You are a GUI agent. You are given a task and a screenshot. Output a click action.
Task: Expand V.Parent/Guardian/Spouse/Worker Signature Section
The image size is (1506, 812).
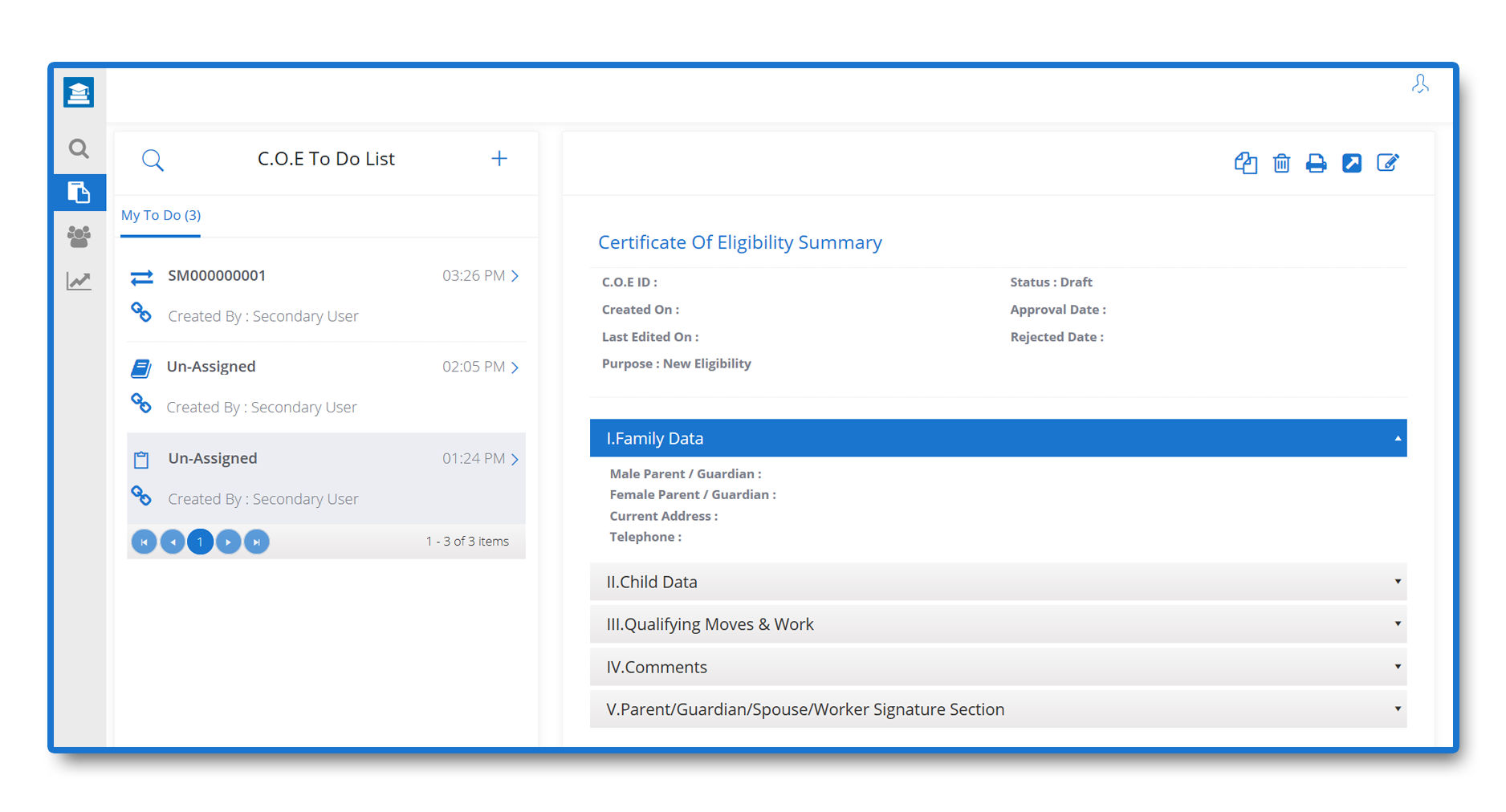(x=998, y=709)
